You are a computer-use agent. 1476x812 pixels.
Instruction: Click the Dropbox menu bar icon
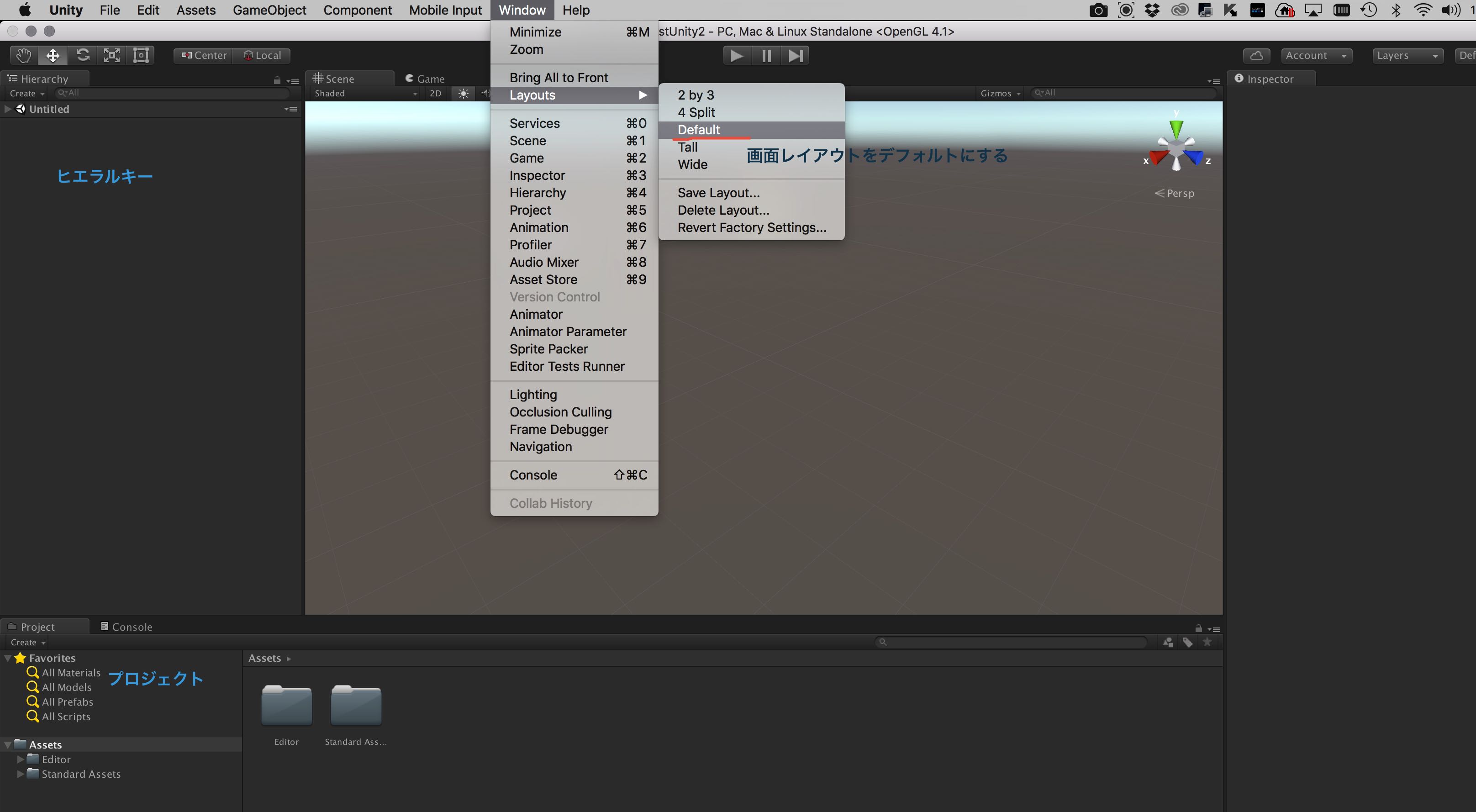(1152, 10)
